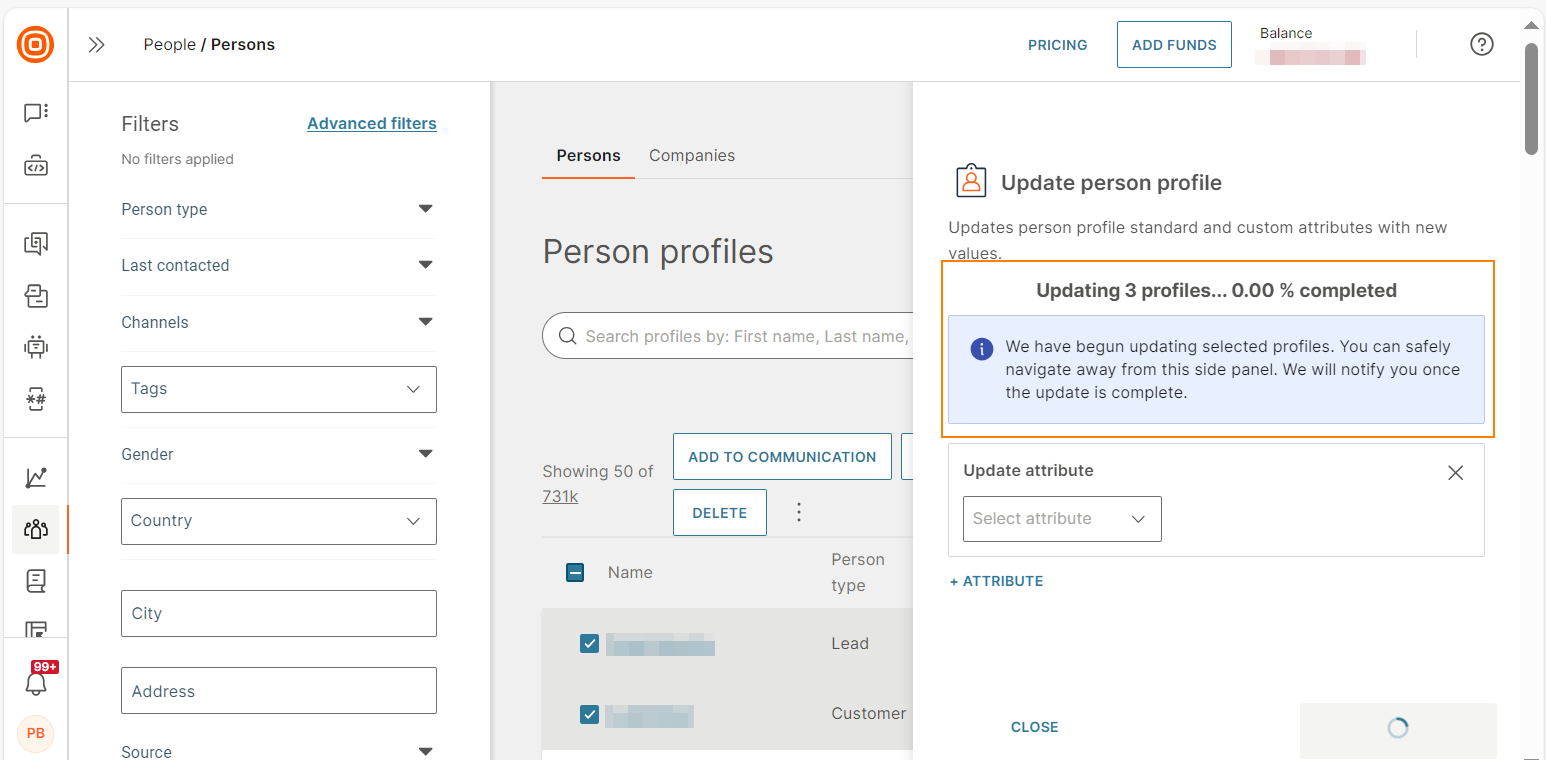Switch to the Companies tab
The height and width of the screenshot is (760, 1546).
tap(691, 156)
